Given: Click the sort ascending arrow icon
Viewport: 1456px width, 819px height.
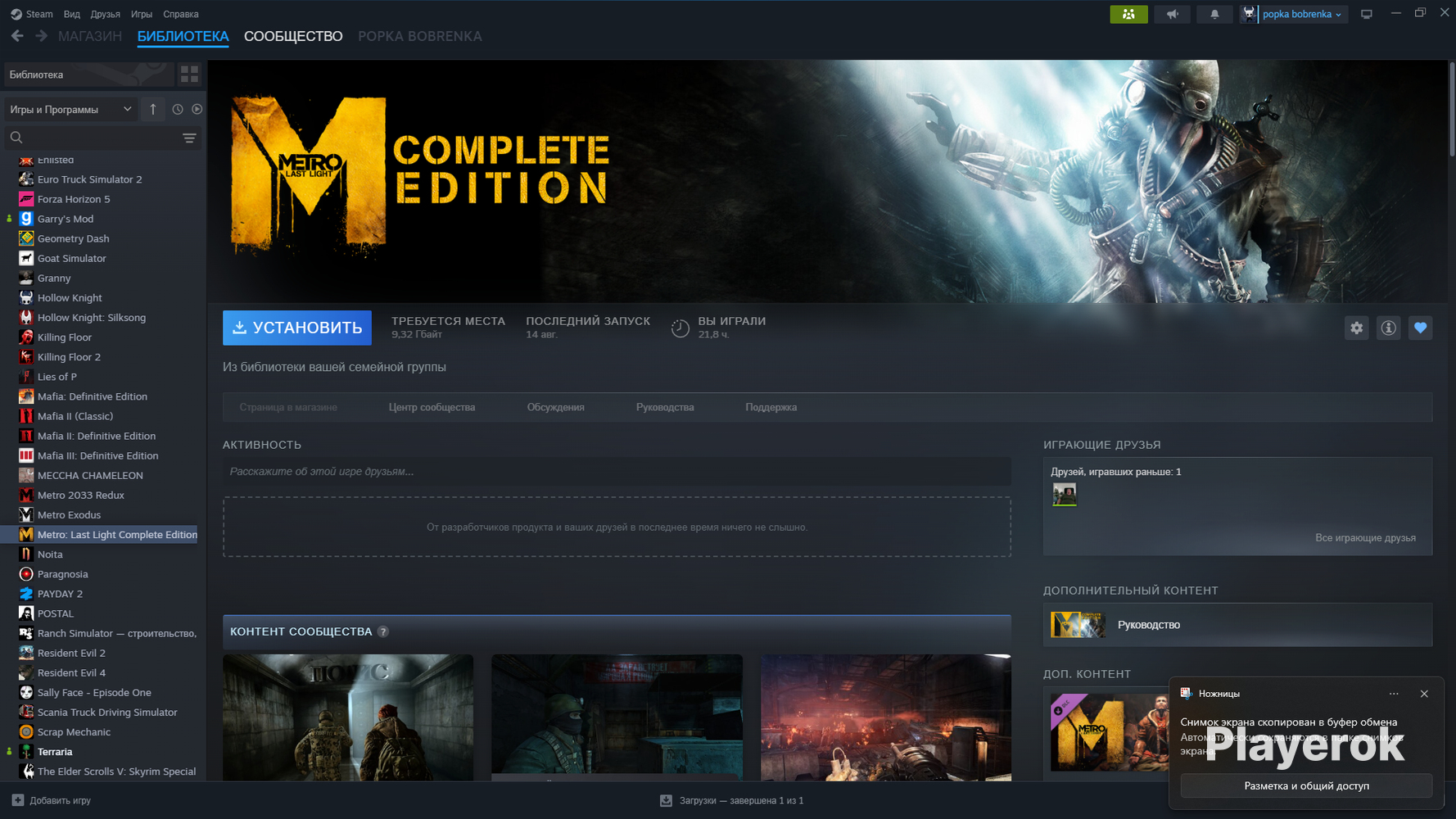Looking at the screenshot, I should [x=153, y=109].
